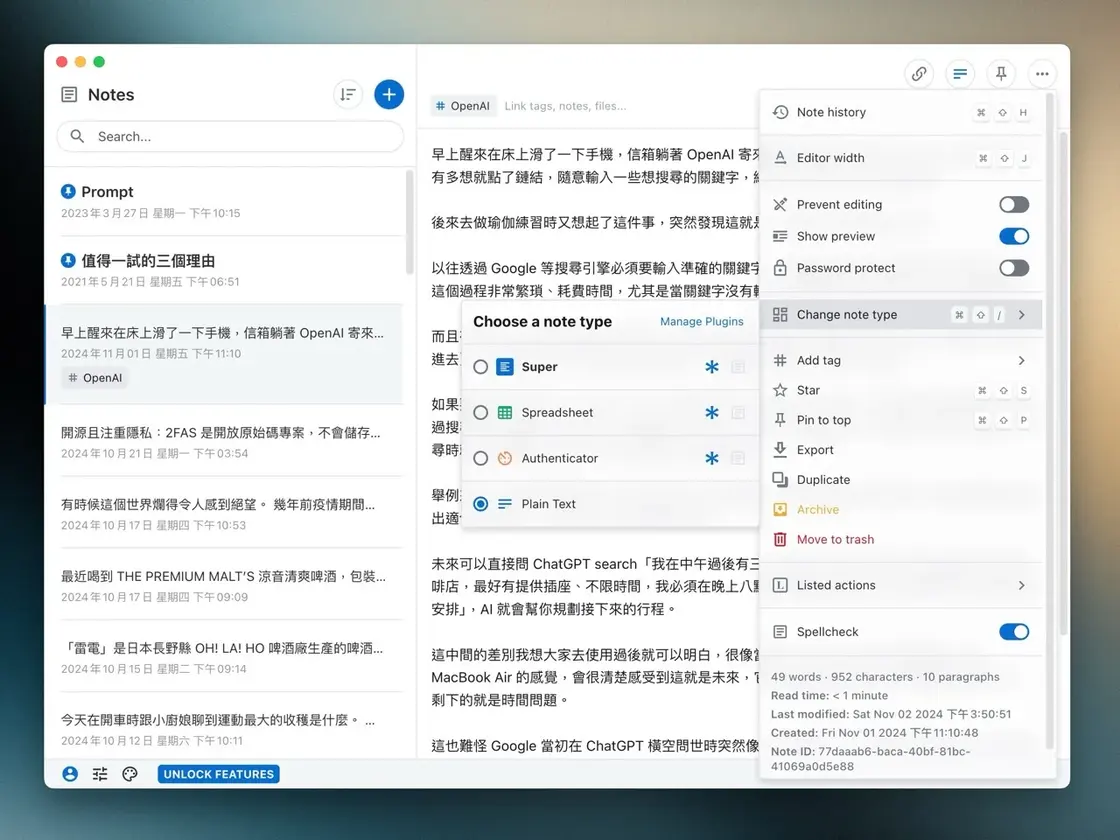Viewport: 1120px width, 840px height.
Task: Choose Duplicate in the note menu
Action: point(901,480)
